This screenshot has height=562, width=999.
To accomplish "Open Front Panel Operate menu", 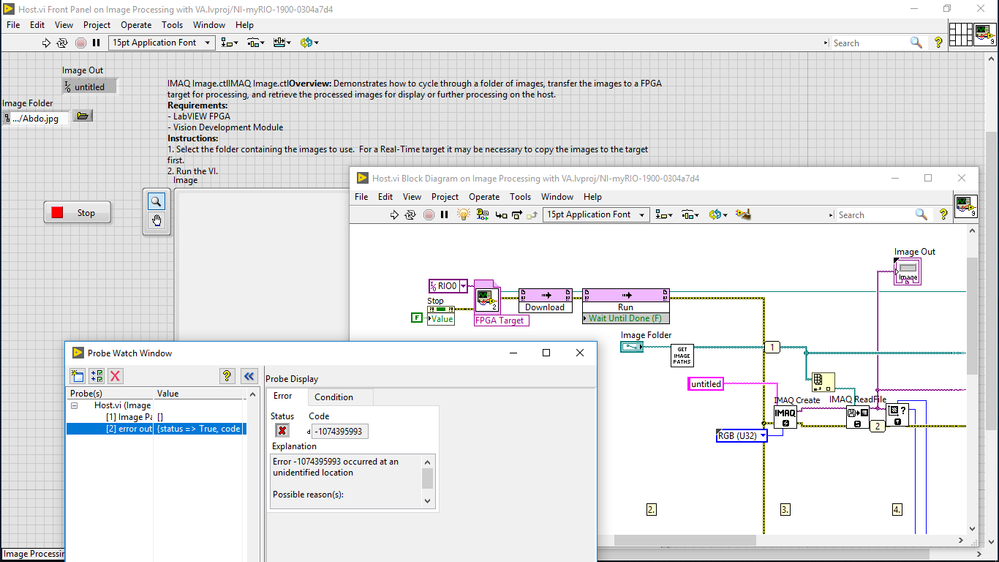I will coord(136,25).
